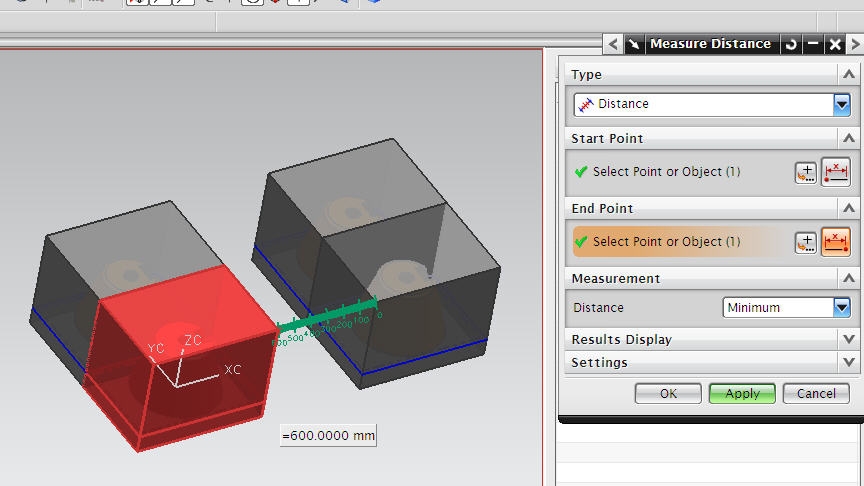Click the Measurement section header

pos(711,278)
